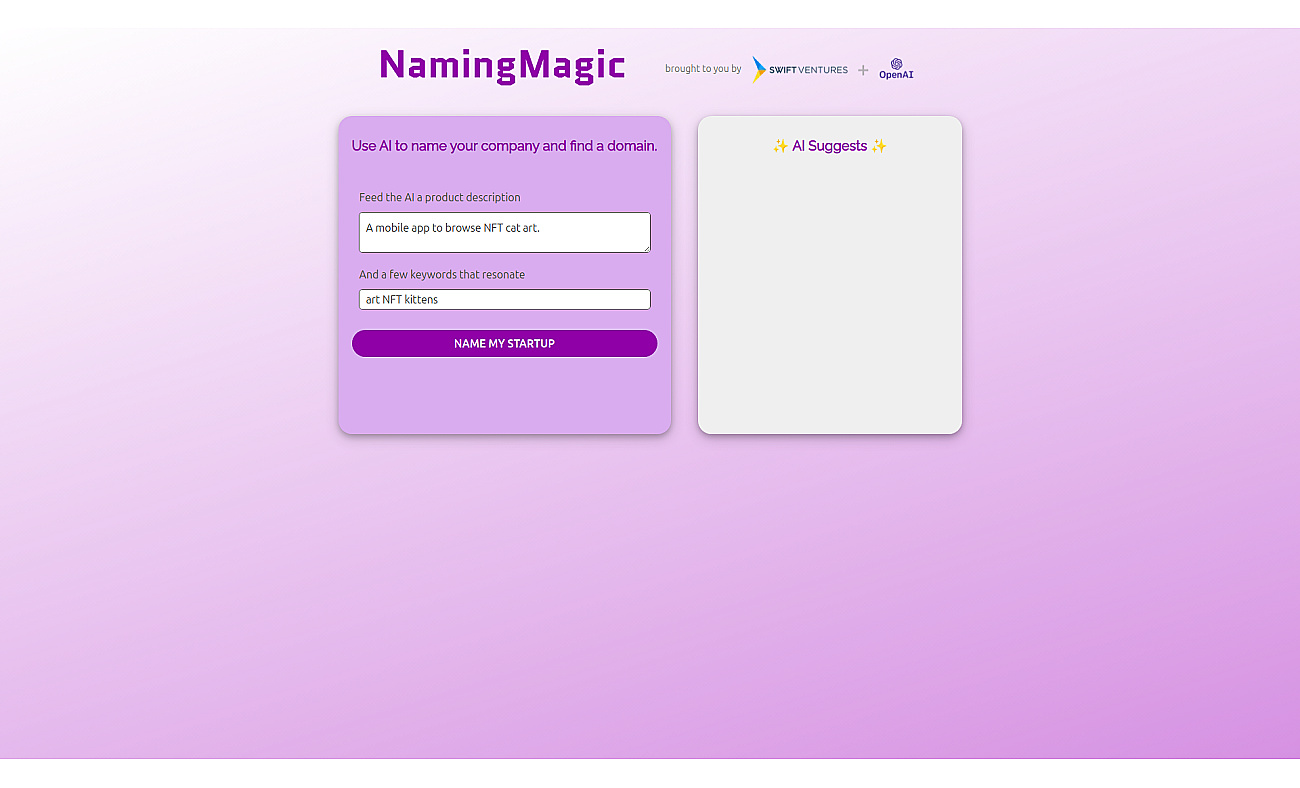The image size is (1300, 788).
Task: Click the keywords input field
Action: [504, 299]
